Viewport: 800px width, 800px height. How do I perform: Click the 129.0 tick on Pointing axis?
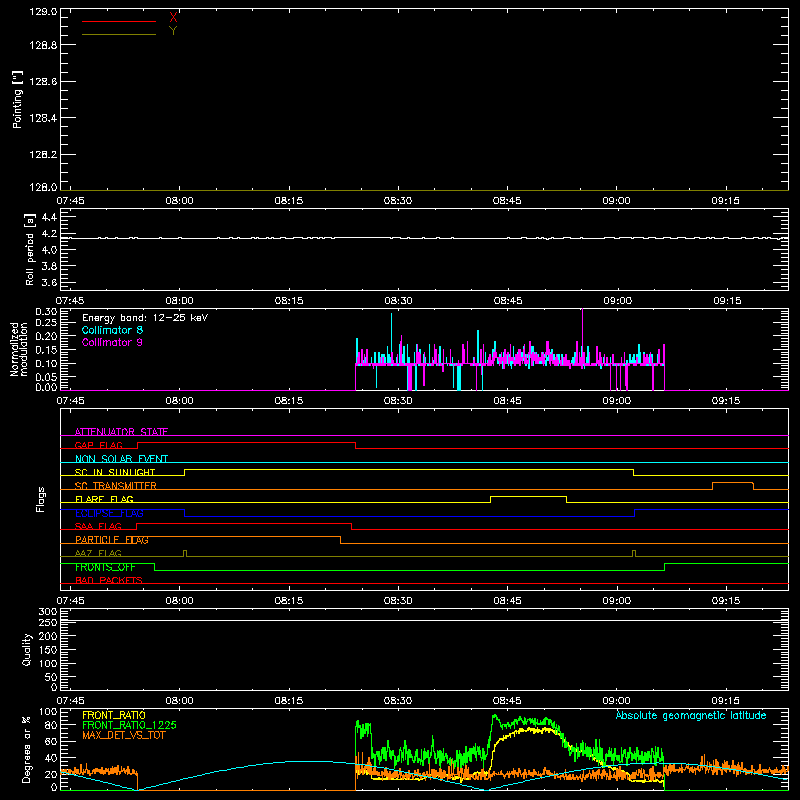[x=43, y=12]
